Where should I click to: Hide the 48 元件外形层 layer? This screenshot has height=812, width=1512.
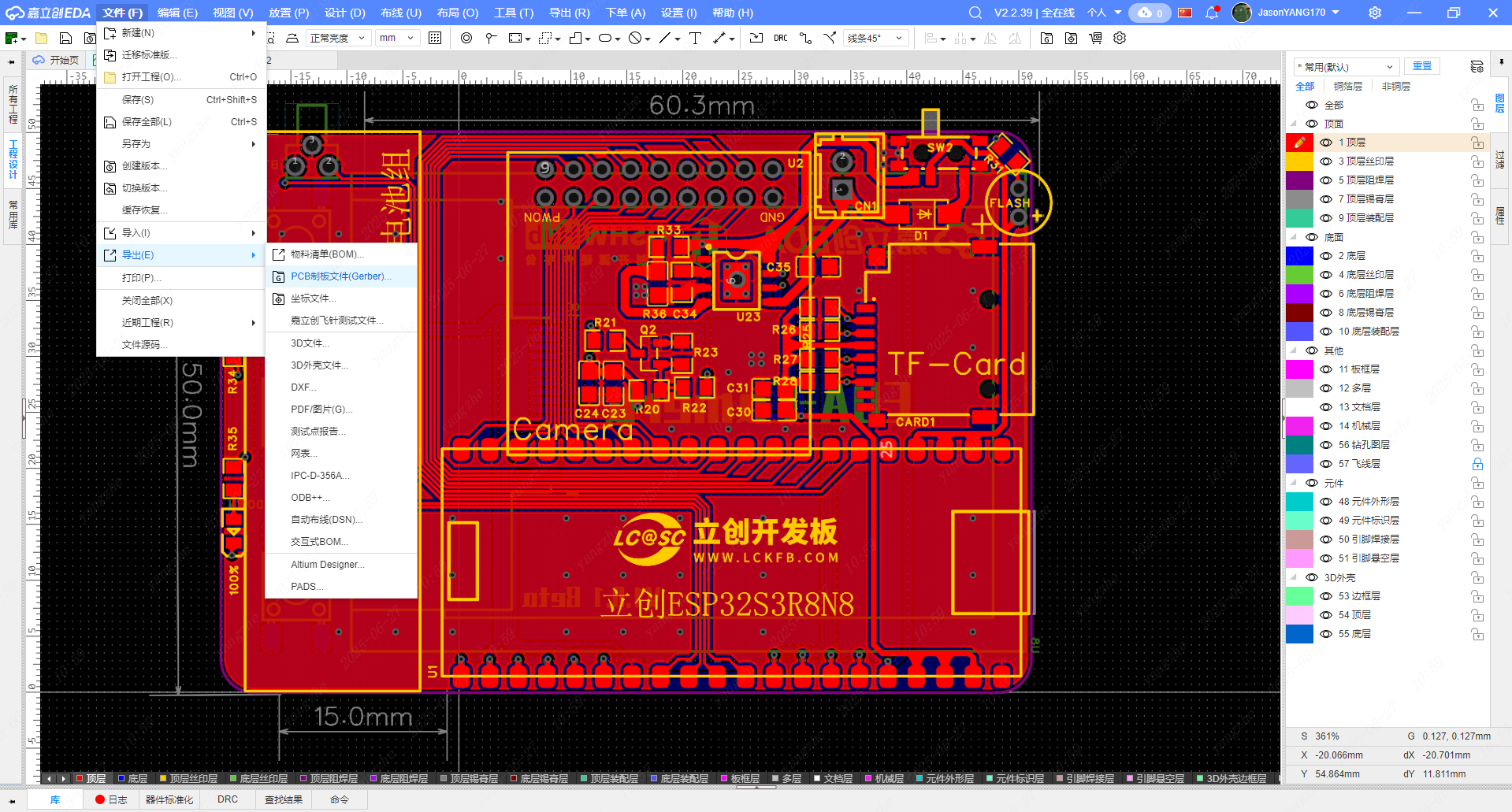[x=1326, y=502]
